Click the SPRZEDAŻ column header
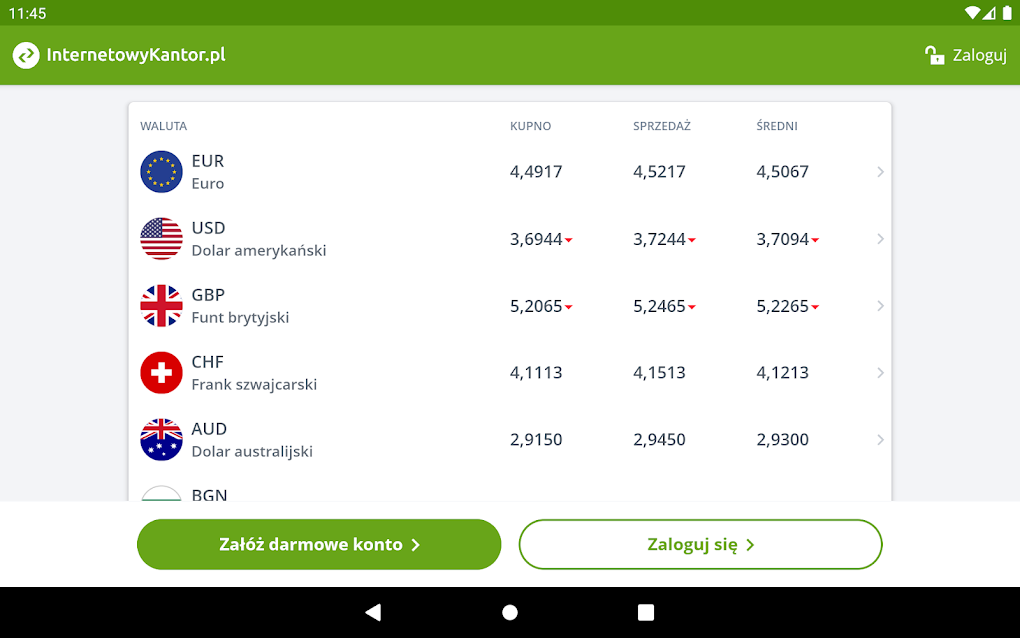 pyautogui.click(x=661, y=126)
